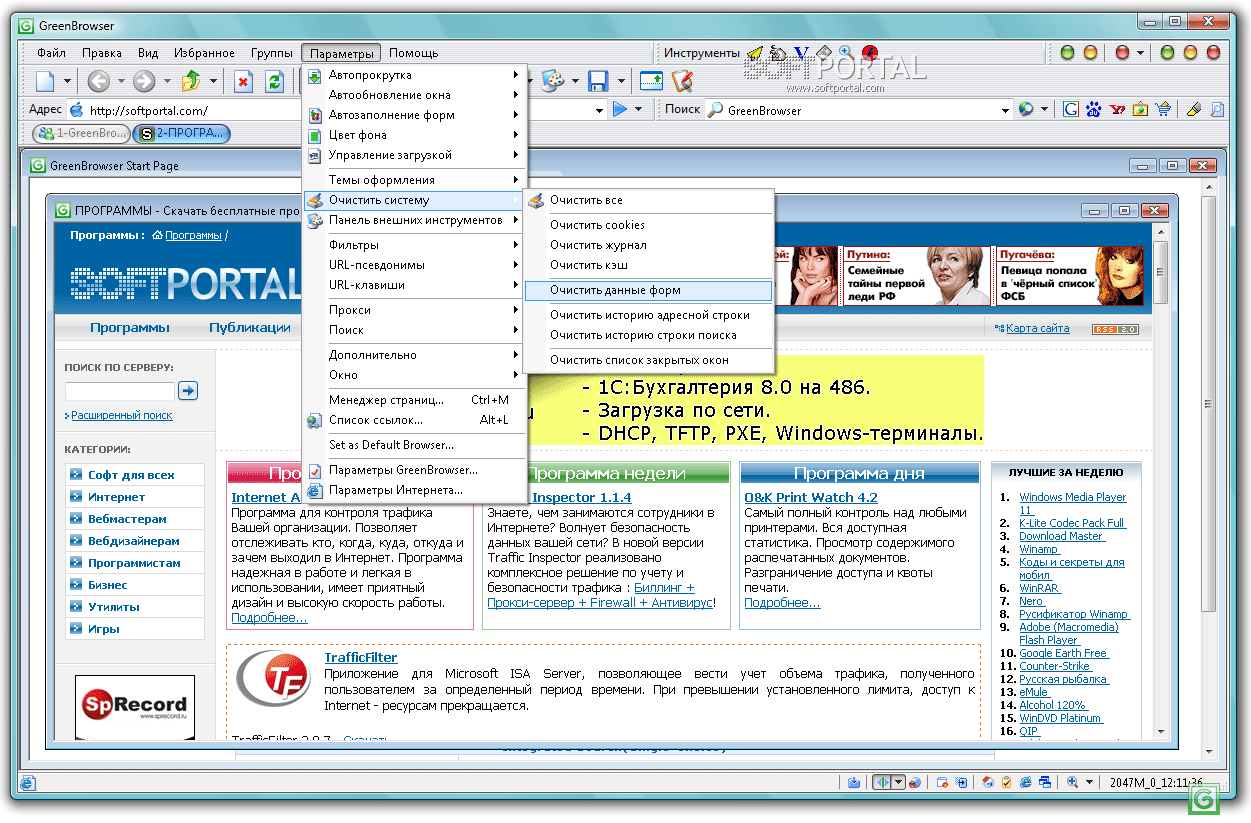
Task: Open the Файл menu
Action: 52,53
